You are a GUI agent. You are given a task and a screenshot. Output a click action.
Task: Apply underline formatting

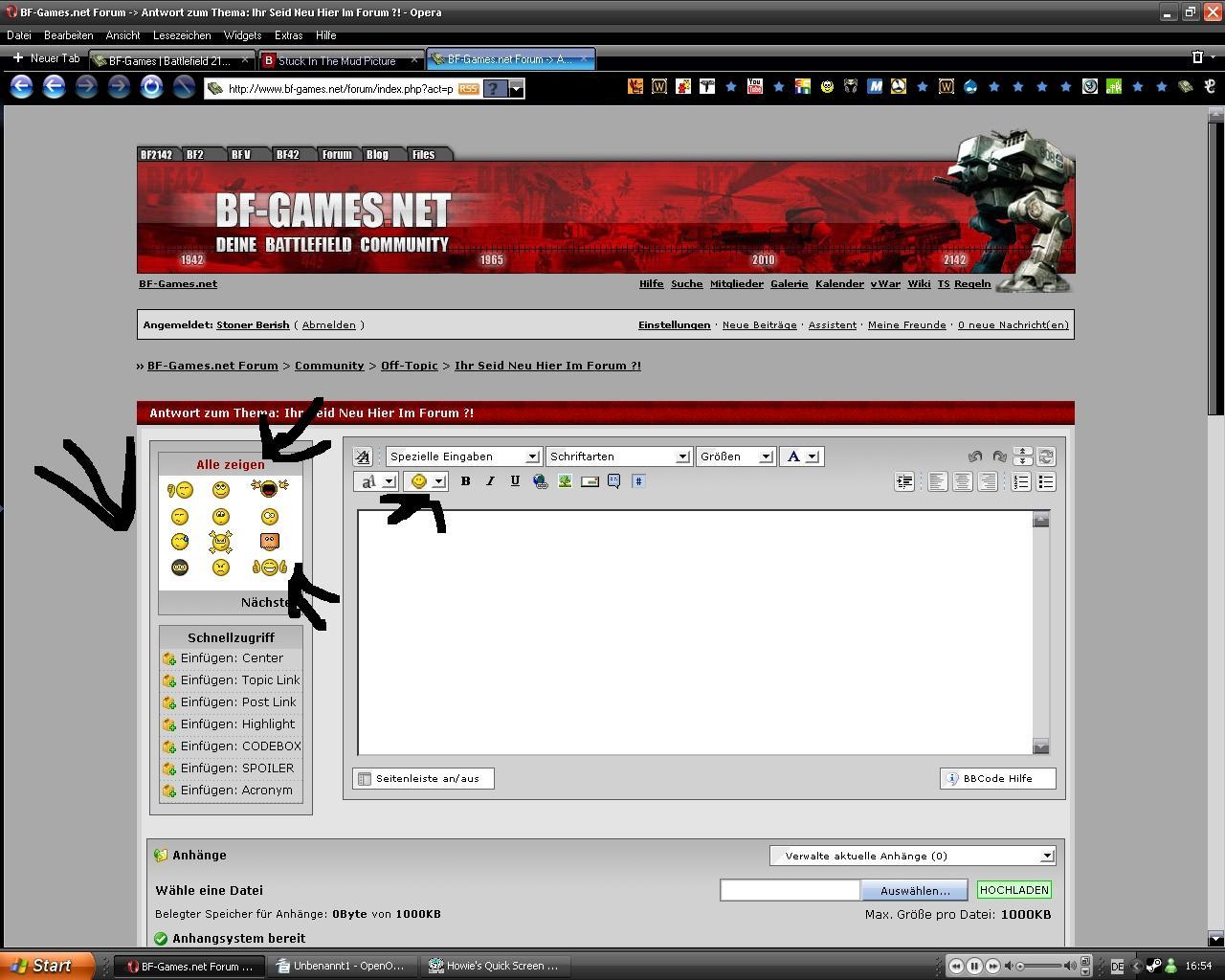(x=515, y=481)
